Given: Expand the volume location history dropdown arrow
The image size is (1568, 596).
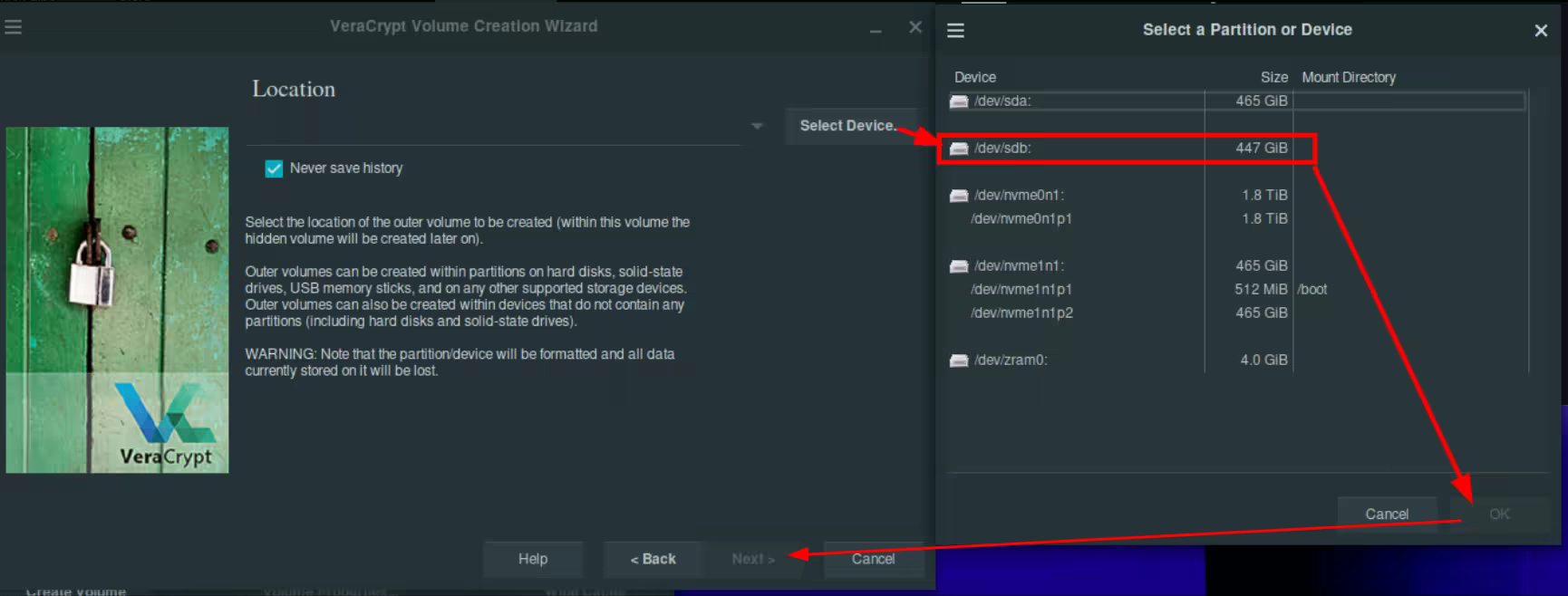Looking at the screenshot, I should (757, 126).
